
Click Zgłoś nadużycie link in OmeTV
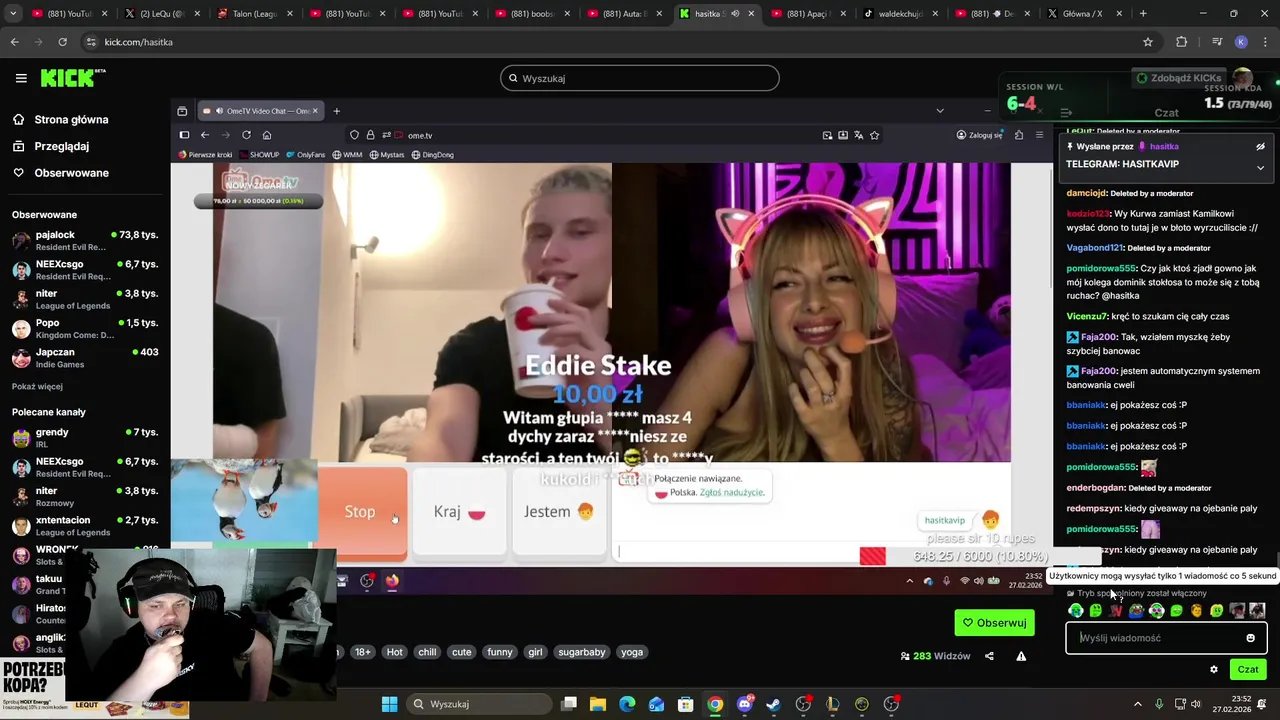pyautogui.click(x=732, y=493)
